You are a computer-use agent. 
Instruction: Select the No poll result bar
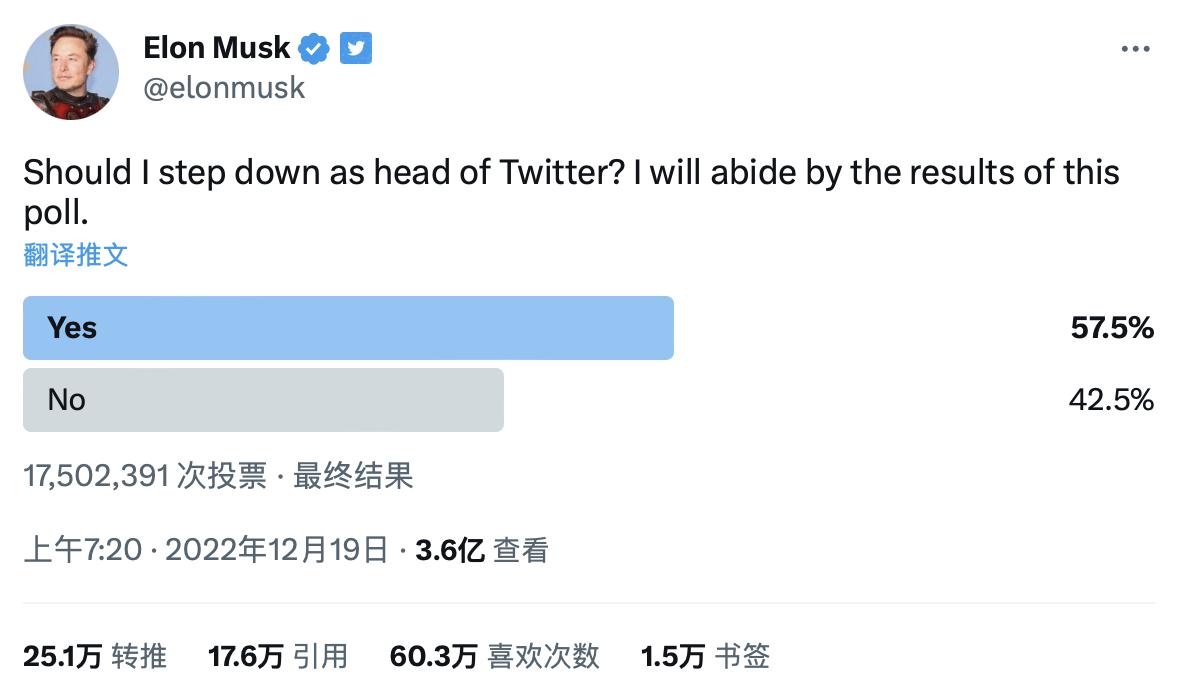point(263,400)
